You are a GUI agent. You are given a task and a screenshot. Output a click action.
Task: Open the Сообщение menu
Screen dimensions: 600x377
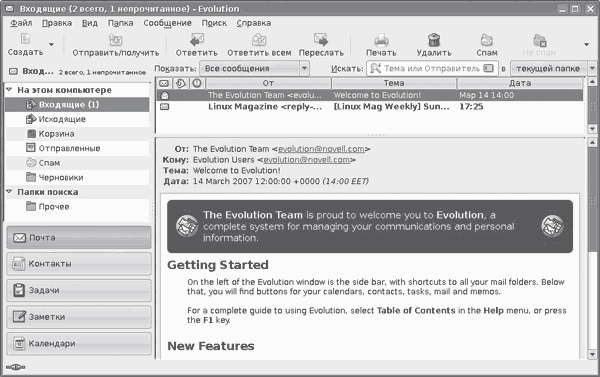tap(167, 23)
